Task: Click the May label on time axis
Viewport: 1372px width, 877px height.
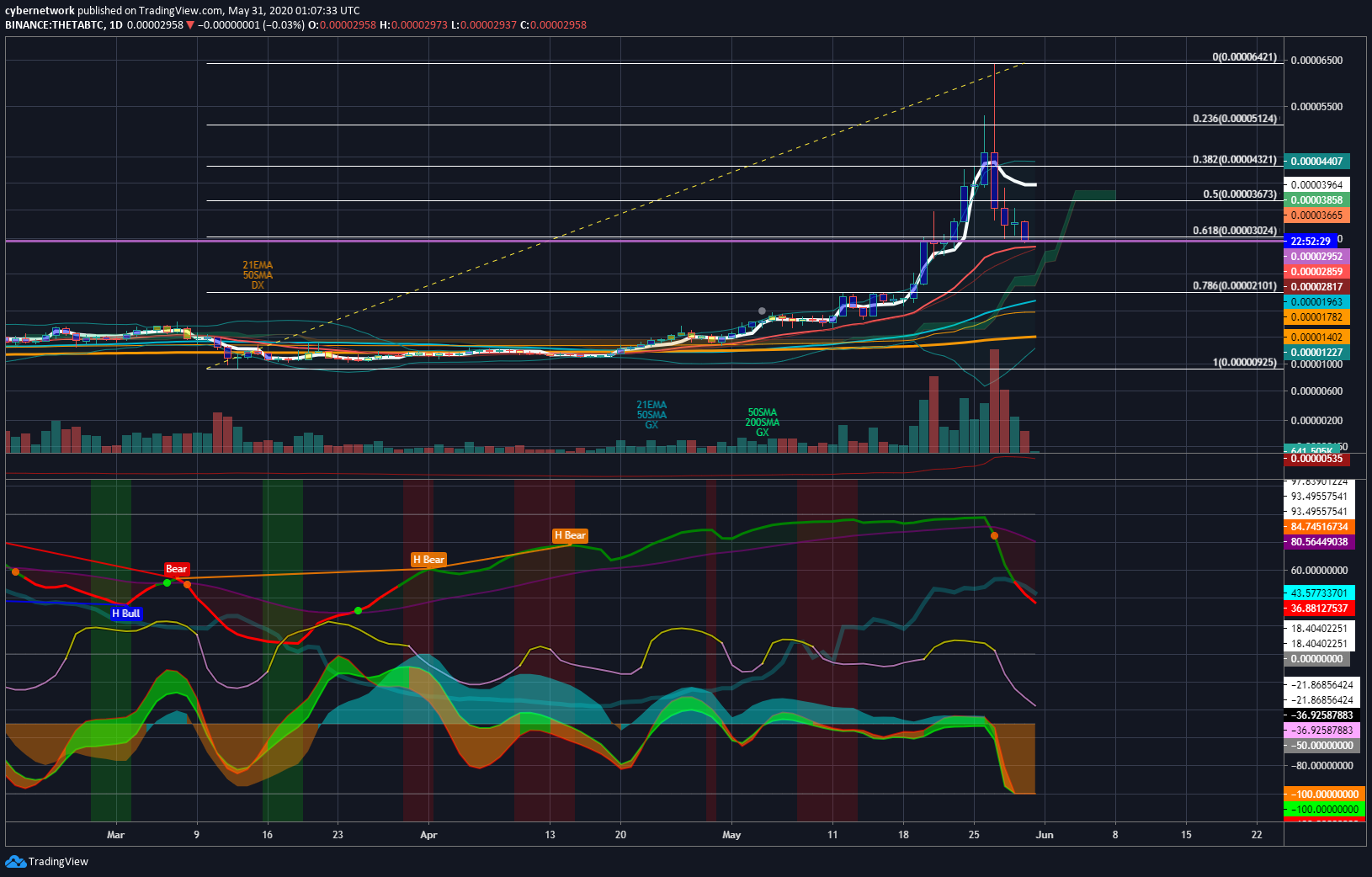Action: (731, 835)
